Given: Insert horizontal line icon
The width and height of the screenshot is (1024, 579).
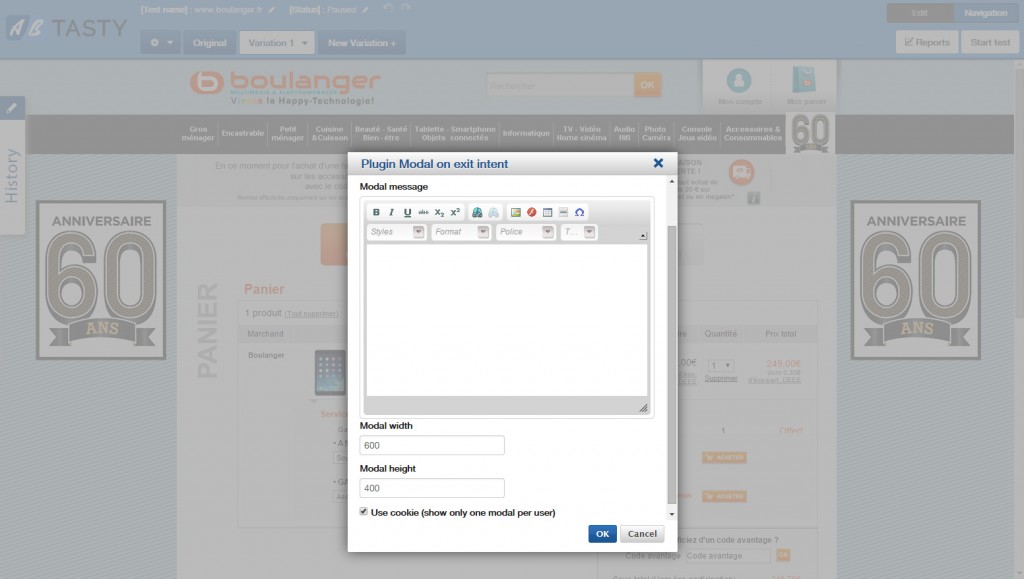Looking at the screenshot, I should (563, 212).
